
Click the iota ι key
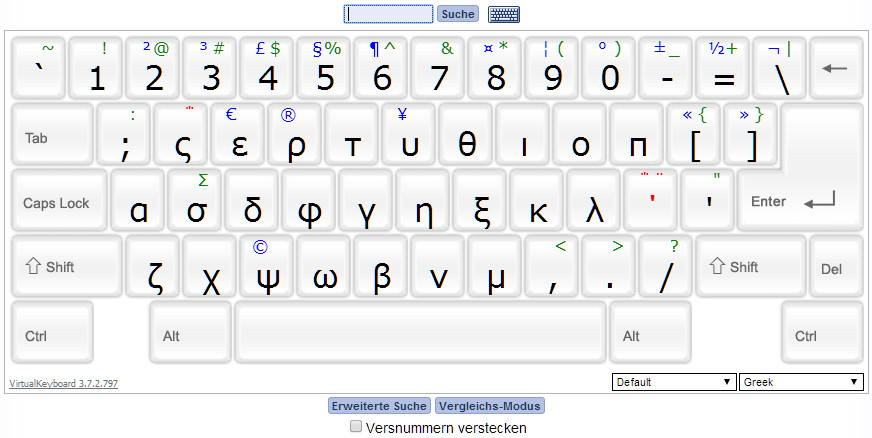(522, 135)
